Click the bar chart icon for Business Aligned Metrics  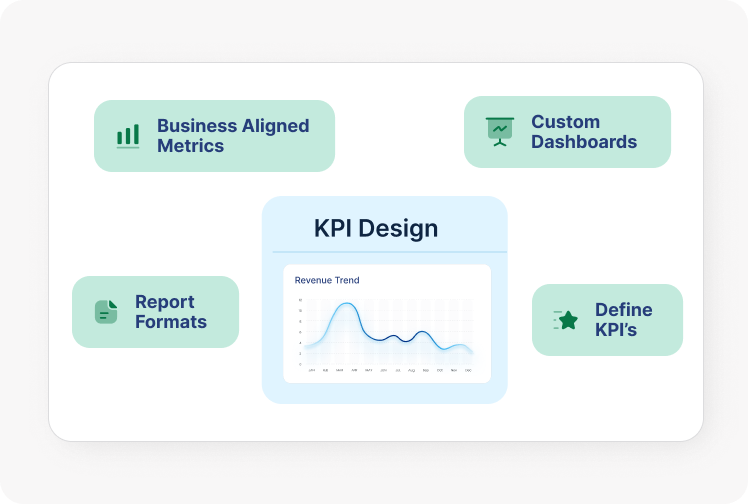click(x=128, y=136)
